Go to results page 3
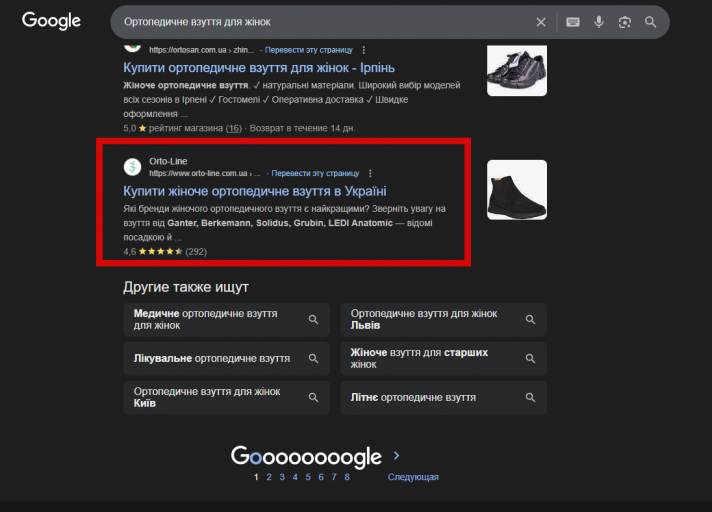 coord(282,477)
